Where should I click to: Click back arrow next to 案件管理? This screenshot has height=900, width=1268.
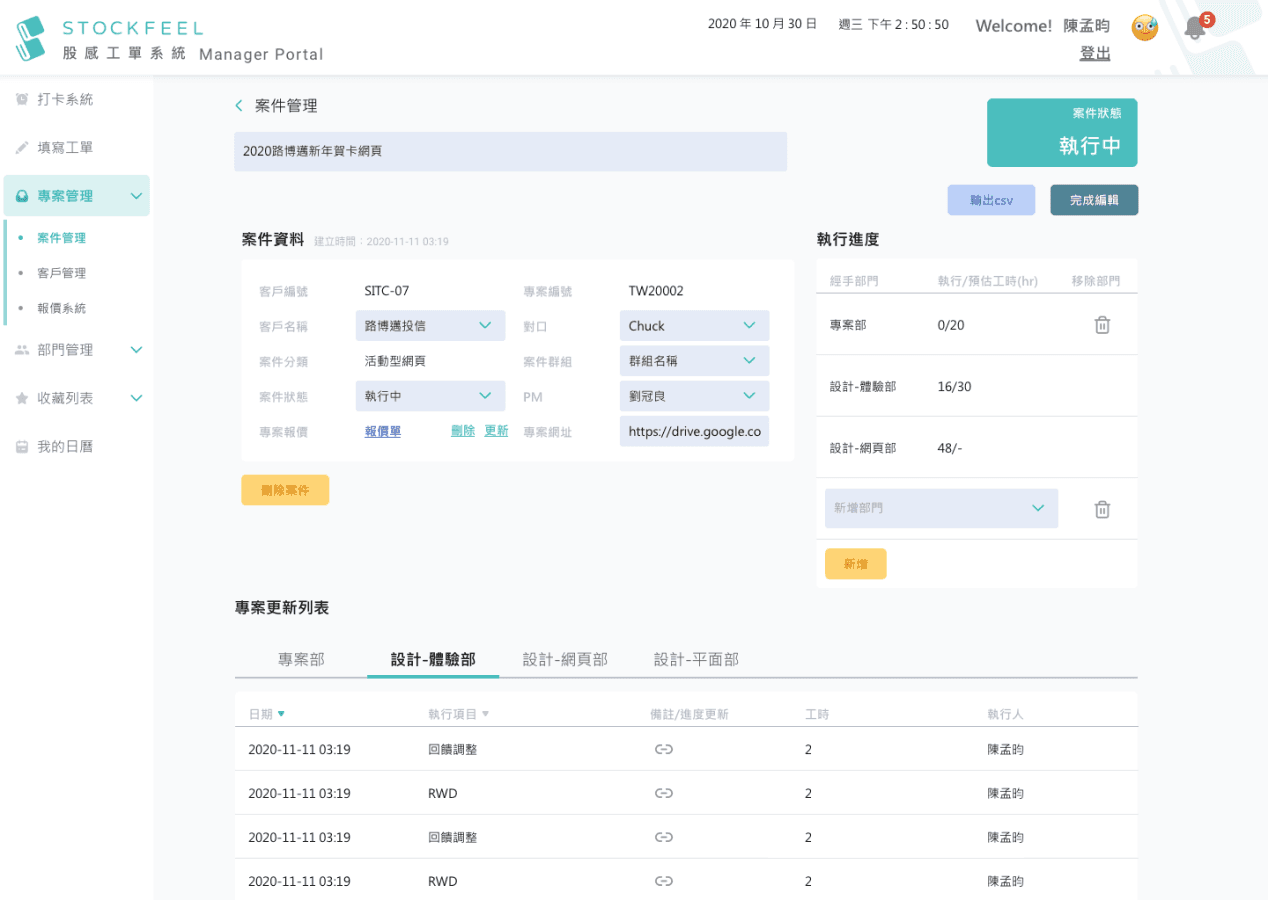239,106
